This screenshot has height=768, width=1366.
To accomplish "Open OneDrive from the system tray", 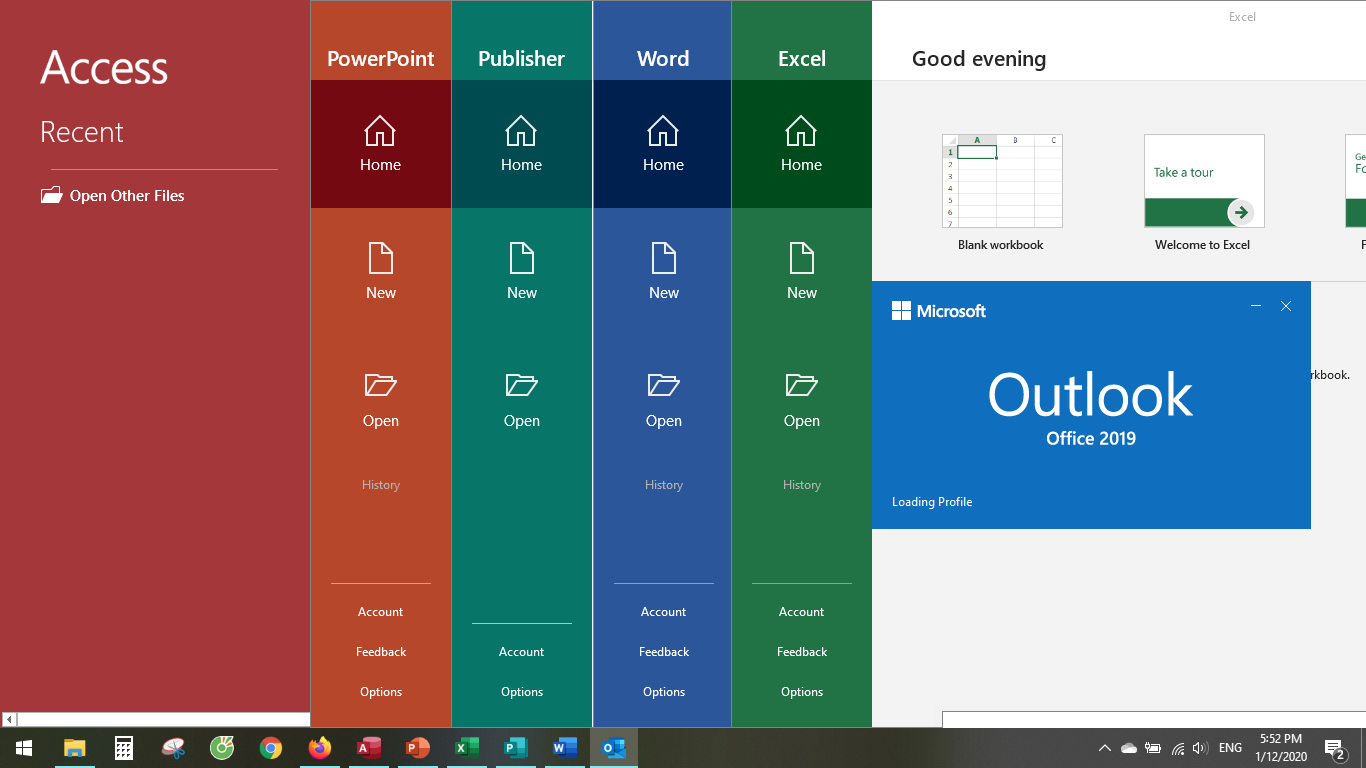I will [1129, 748].
